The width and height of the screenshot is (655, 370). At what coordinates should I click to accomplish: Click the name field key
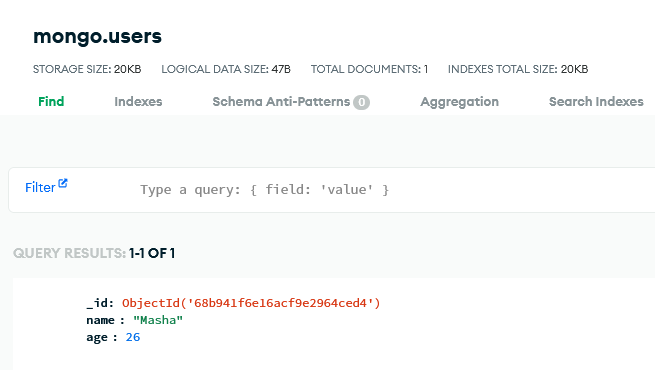coord(100,320)
